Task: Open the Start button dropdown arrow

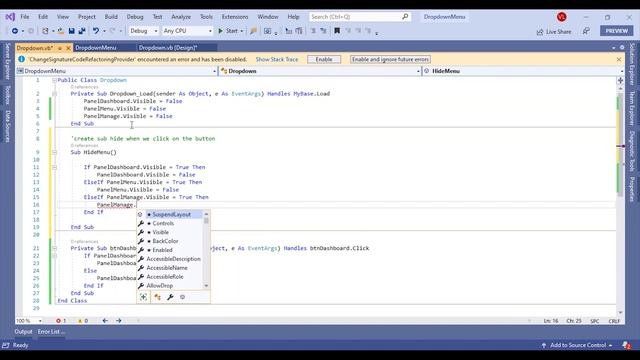Action: [x=242, y=31]
